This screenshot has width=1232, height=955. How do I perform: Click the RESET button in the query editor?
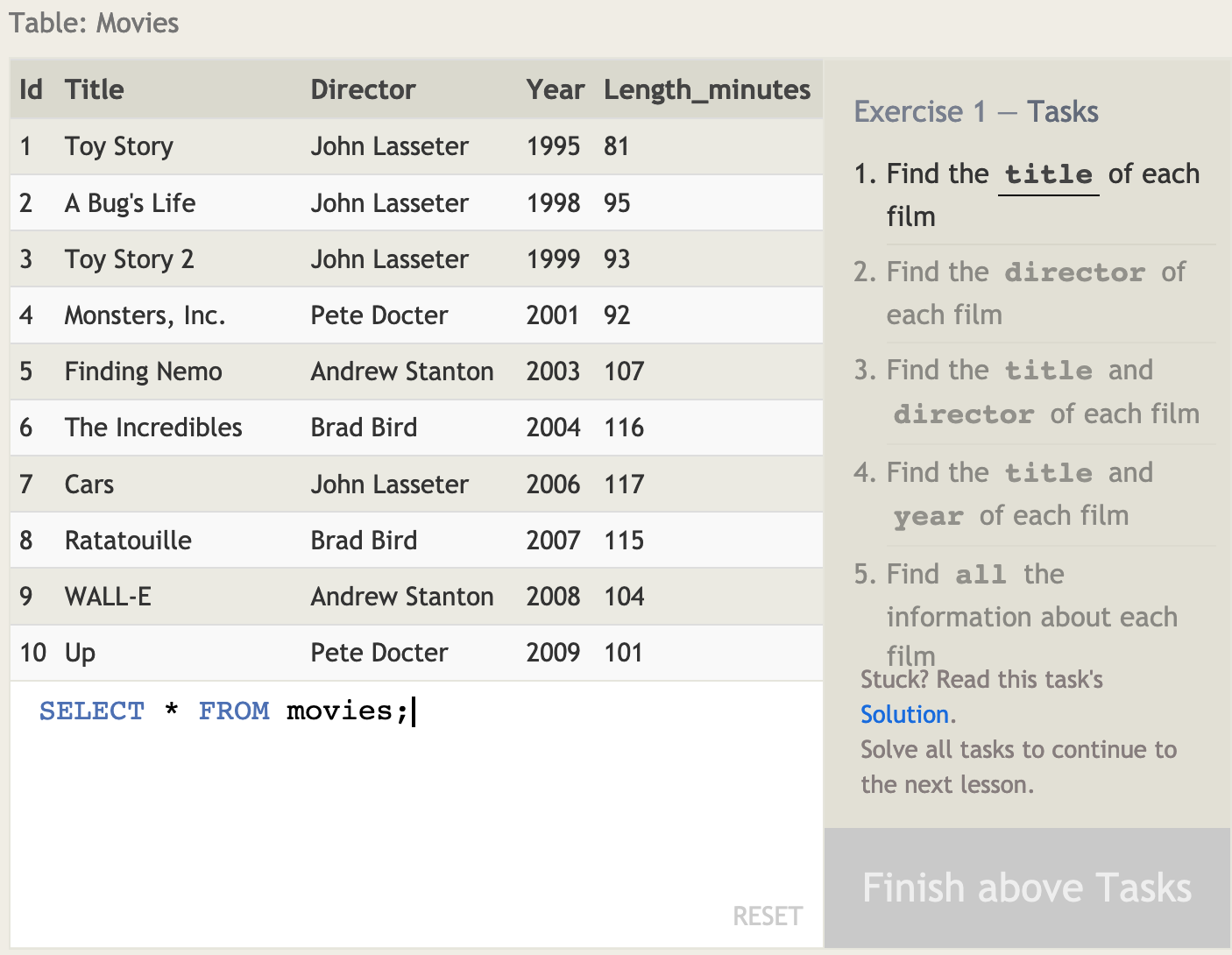pos(768,916)
